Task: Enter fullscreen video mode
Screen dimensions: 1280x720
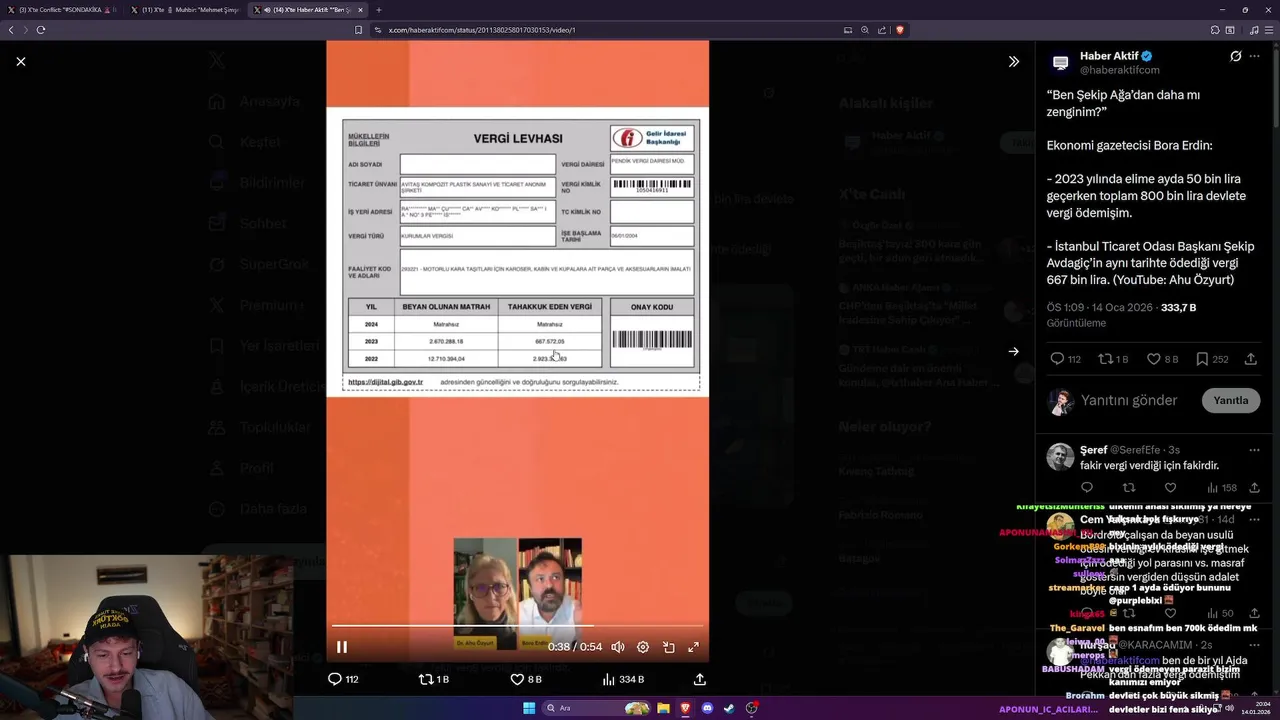Action: point(693,647)
